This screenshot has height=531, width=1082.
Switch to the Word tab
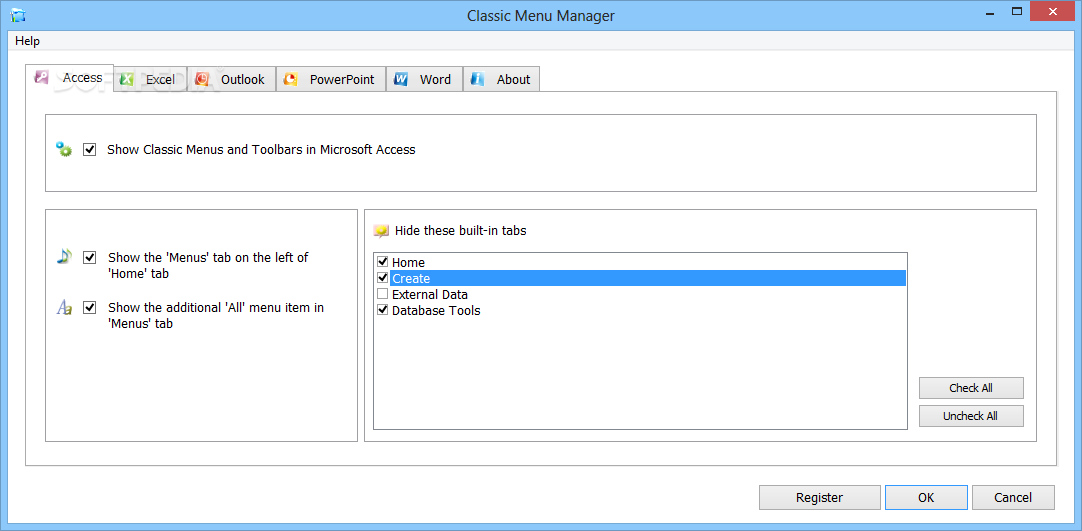point(424,79)
